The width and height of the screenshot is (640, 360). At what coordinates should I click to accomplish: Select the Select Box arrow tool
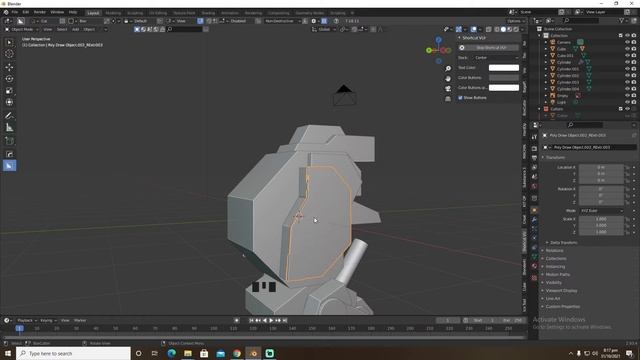click(x=9, y=42)
